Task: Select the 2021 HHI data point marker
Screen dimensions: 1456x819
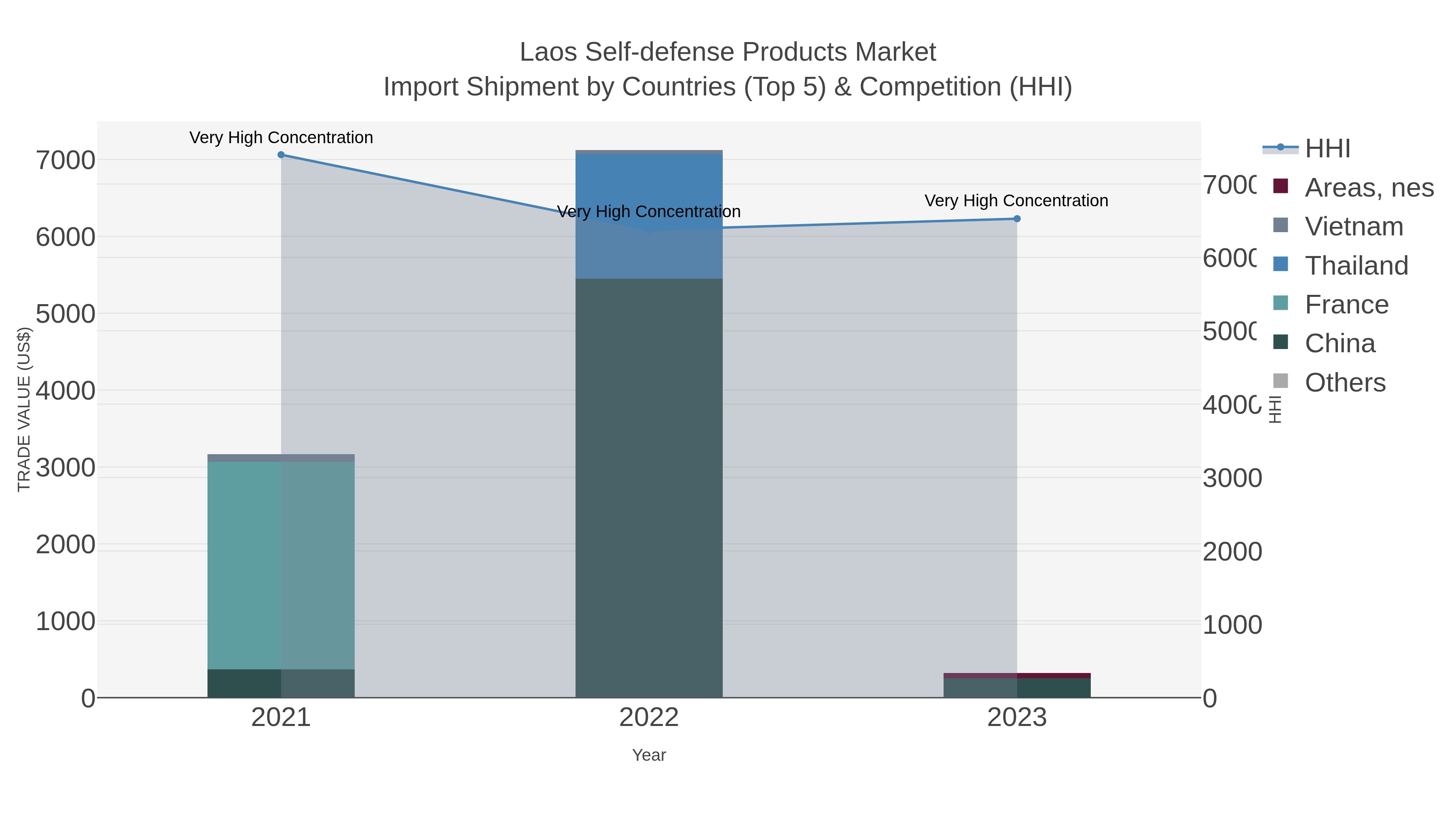Action: click(281, 155)
